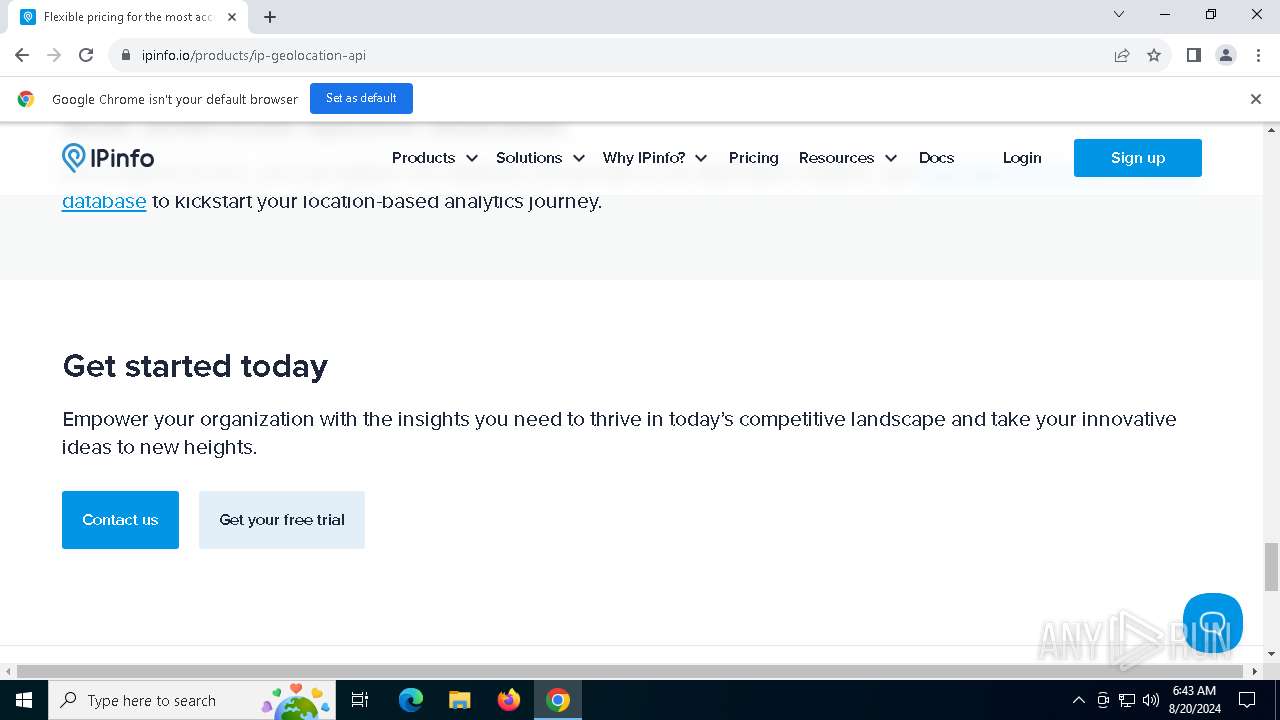
Task: Click the Login link
Action: (1022, 158)
